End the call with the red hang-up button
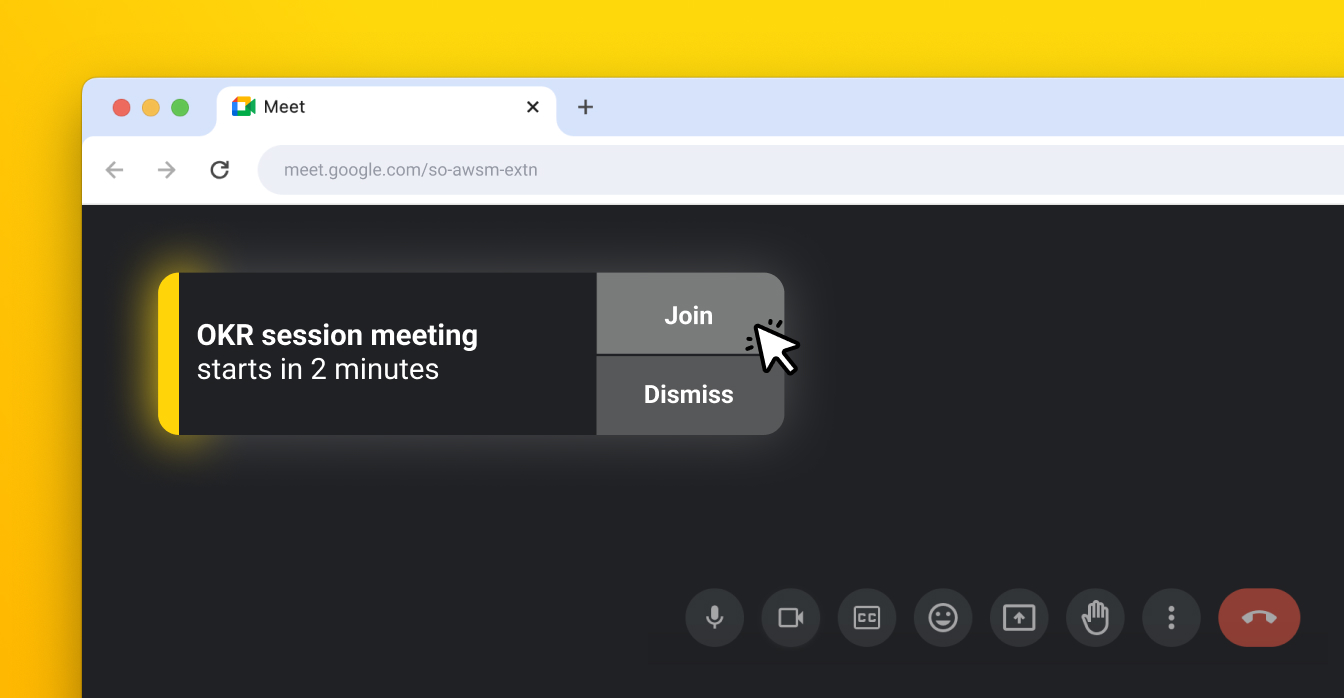 click(x=1259, y=617)
